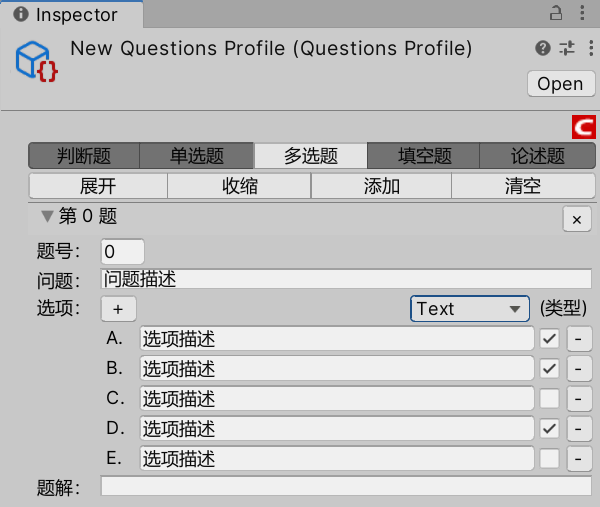Switch to the 单选题 tab

point(197,156)
